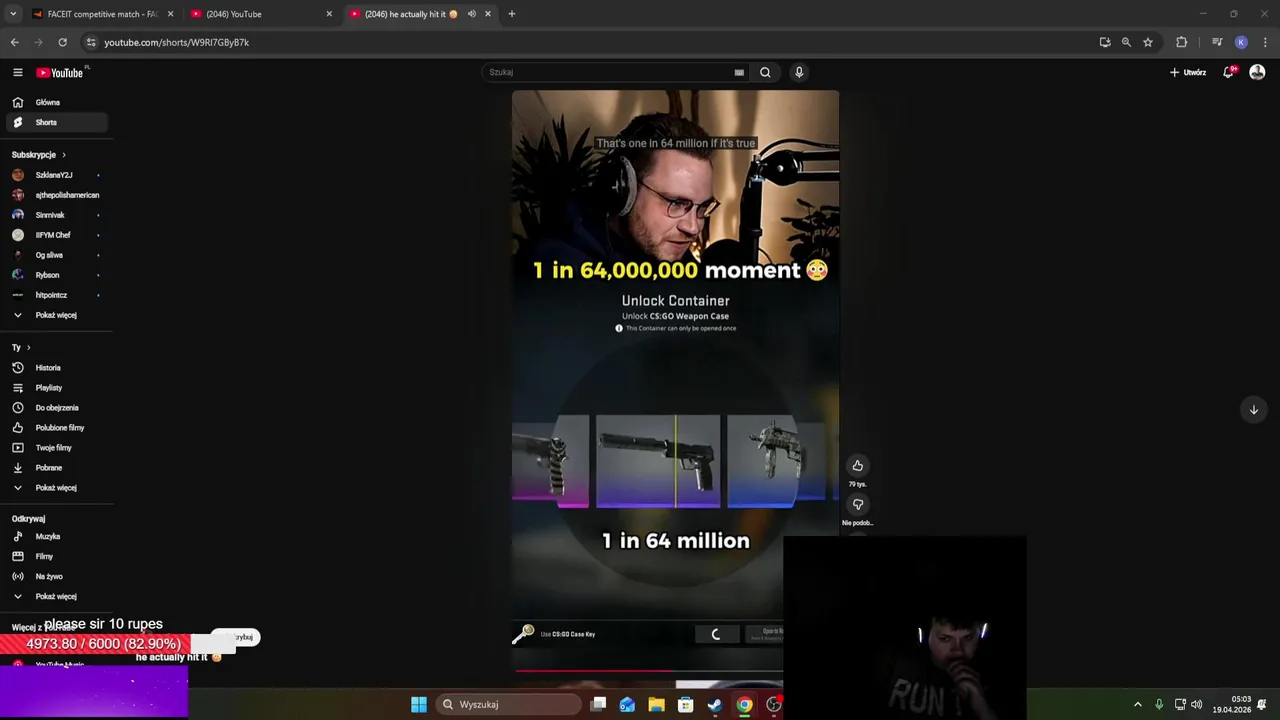Open Microsoft Store from the taskbar
The width and height of the screenshot is (1280, 720).
click(x=685, y=704)
